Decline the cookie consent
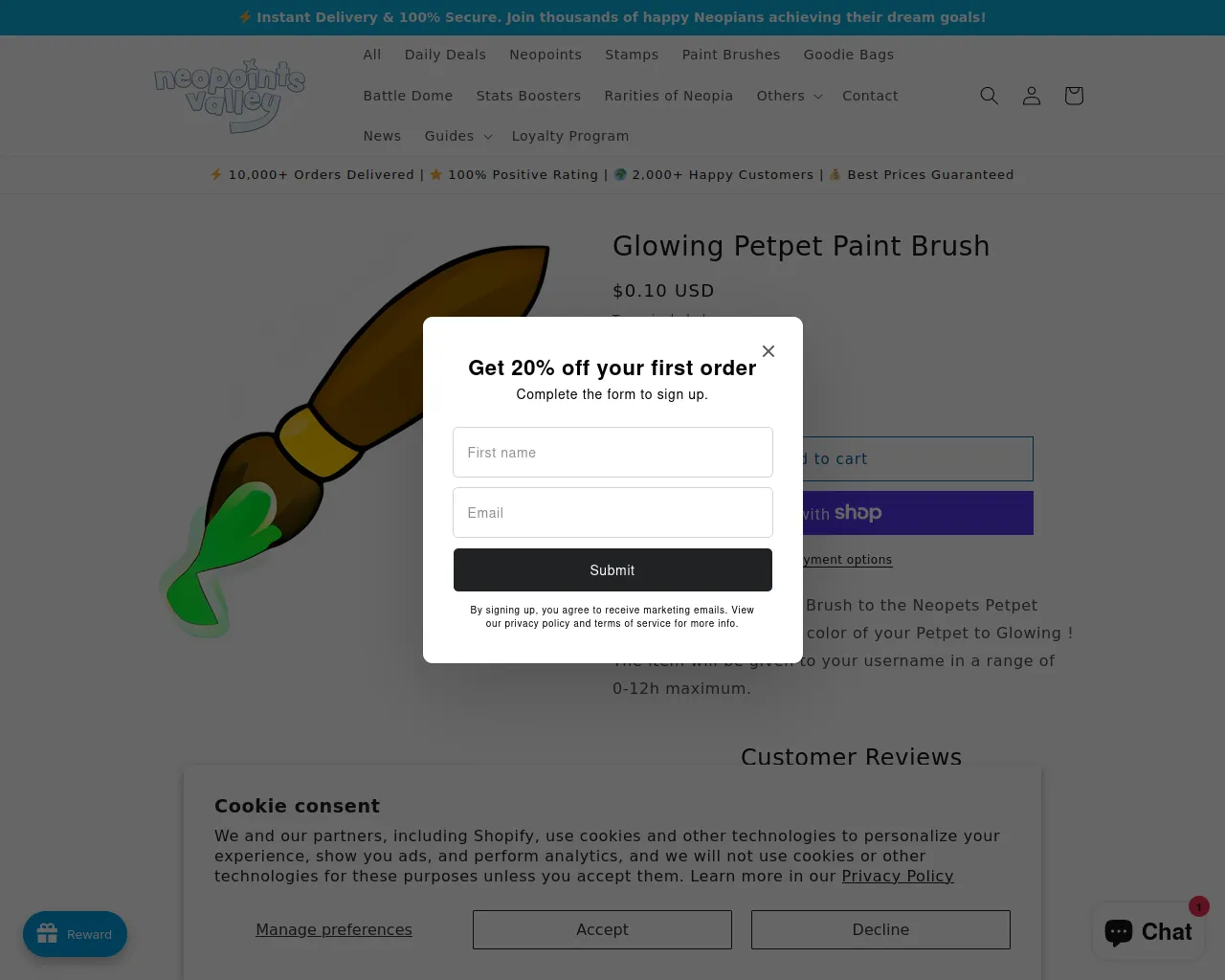This screenshot has height=980, width=1225. tap(880, 929)
